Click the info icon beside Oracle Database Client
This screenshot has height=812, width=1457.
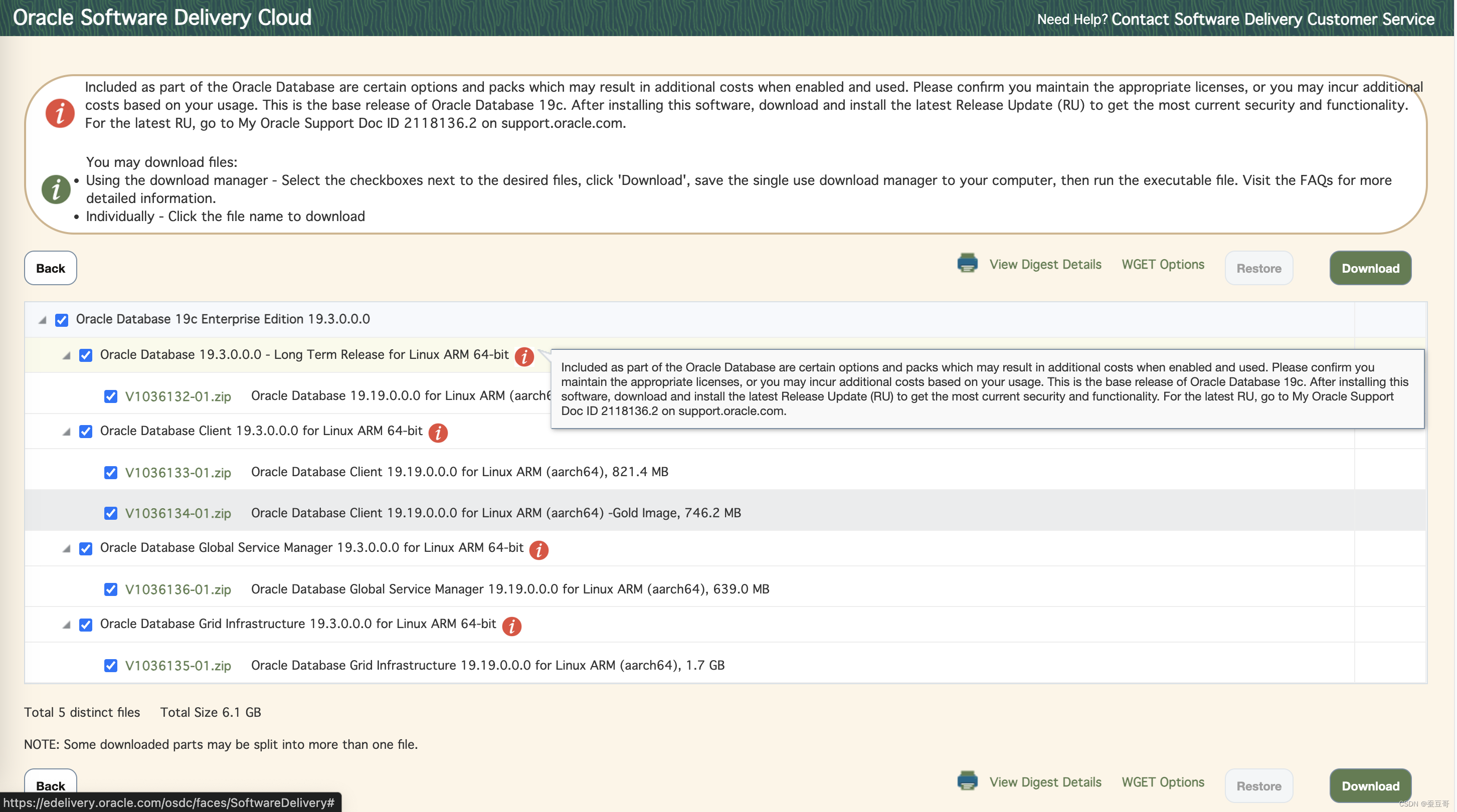coord(438,433)
